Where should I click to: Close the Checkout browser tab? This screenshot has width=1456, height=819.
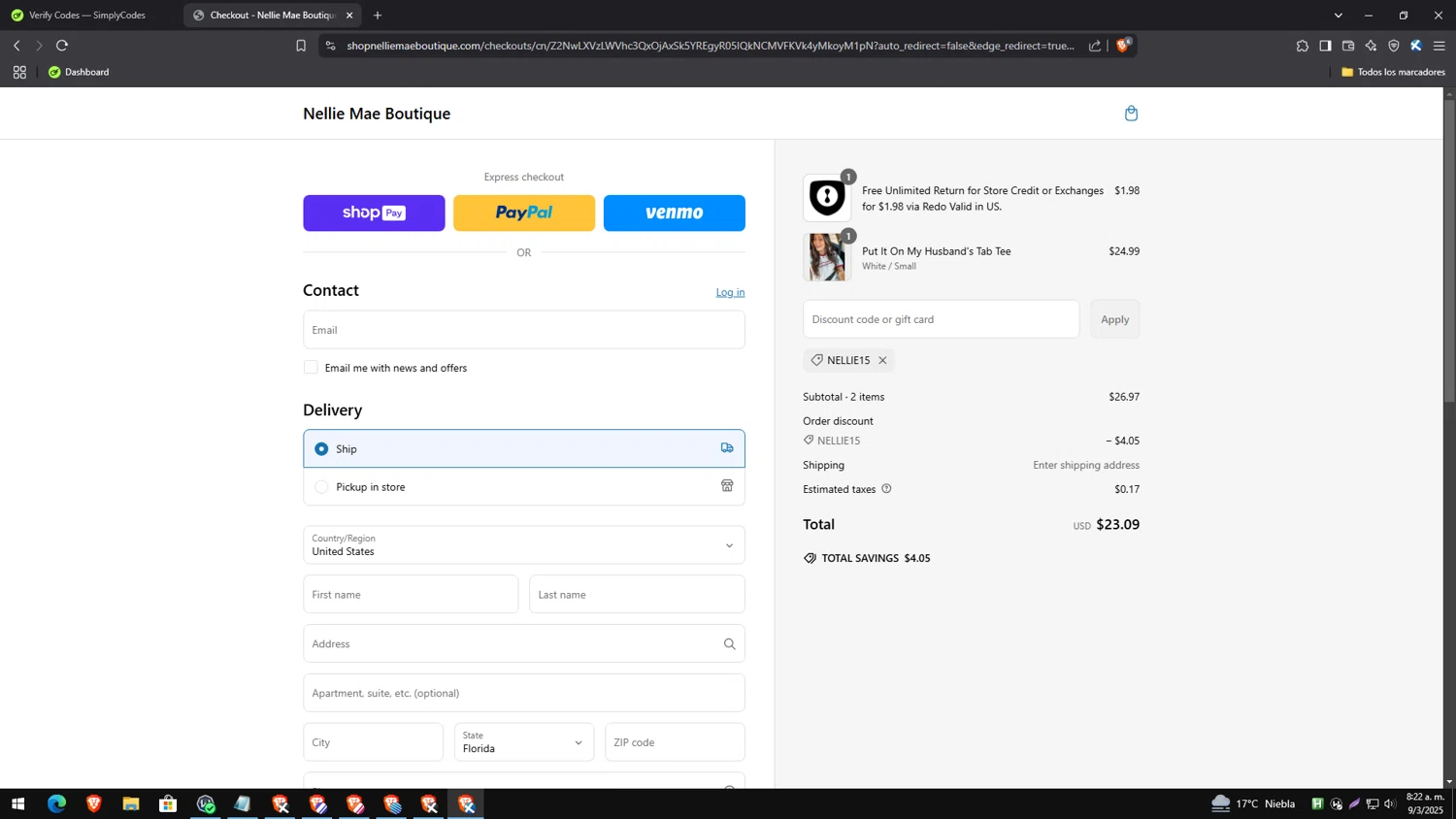(349, 16)
